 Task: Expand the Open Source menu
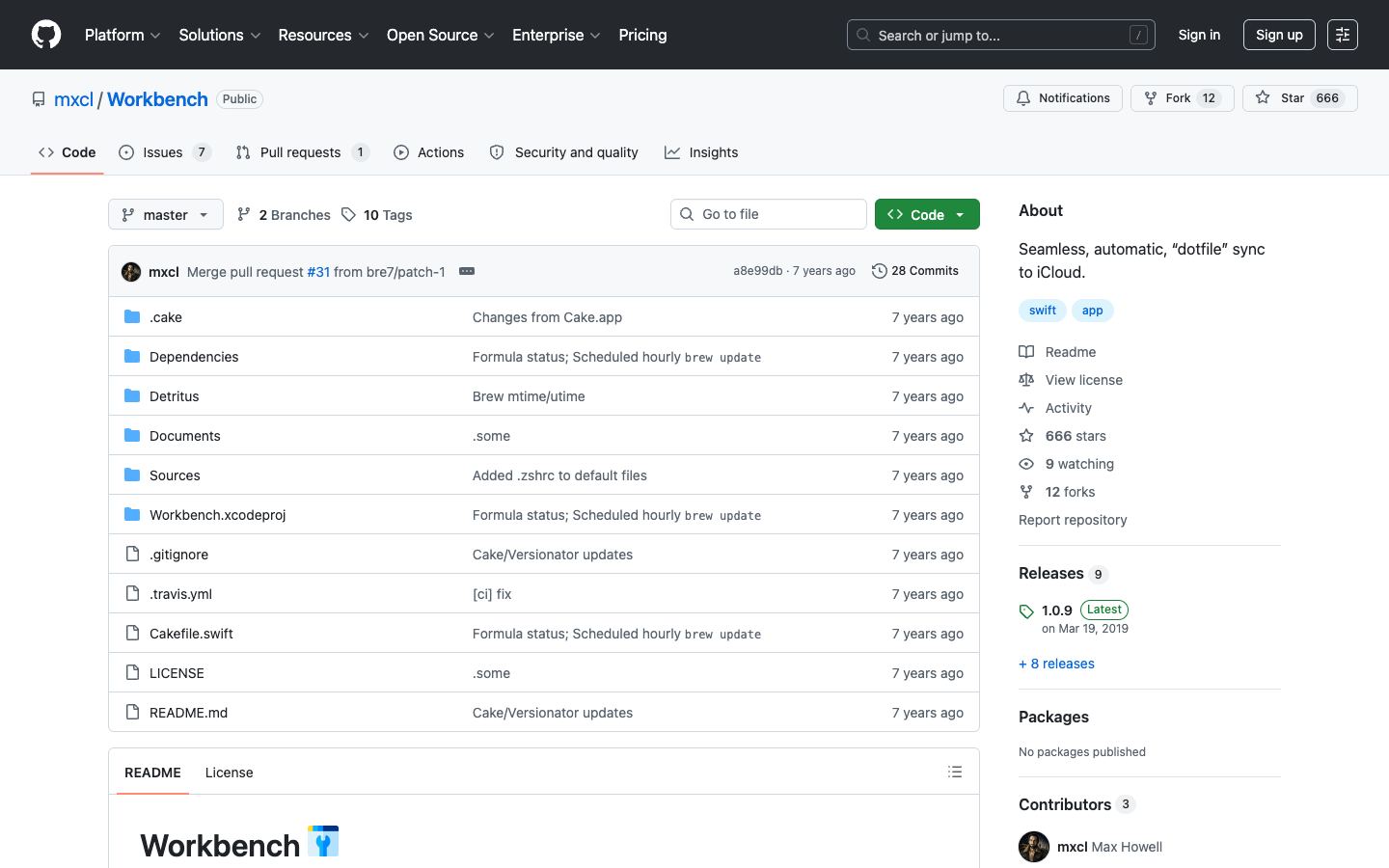tap(441, 35)
